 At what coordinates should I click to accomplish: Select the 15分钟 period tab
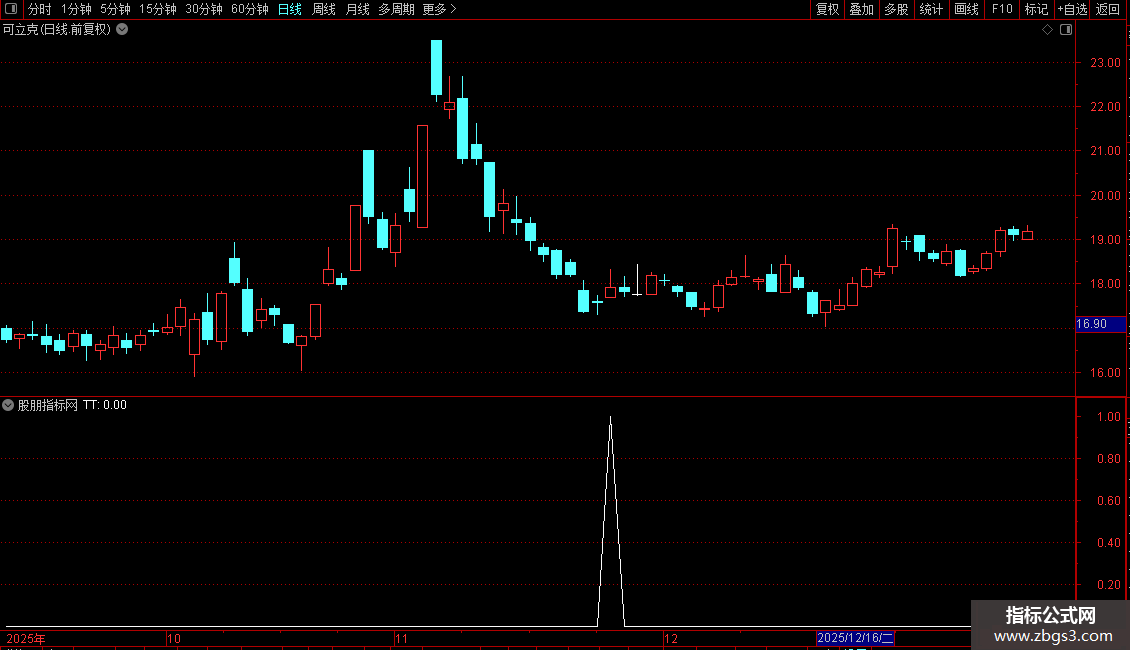tap(157, 9)
